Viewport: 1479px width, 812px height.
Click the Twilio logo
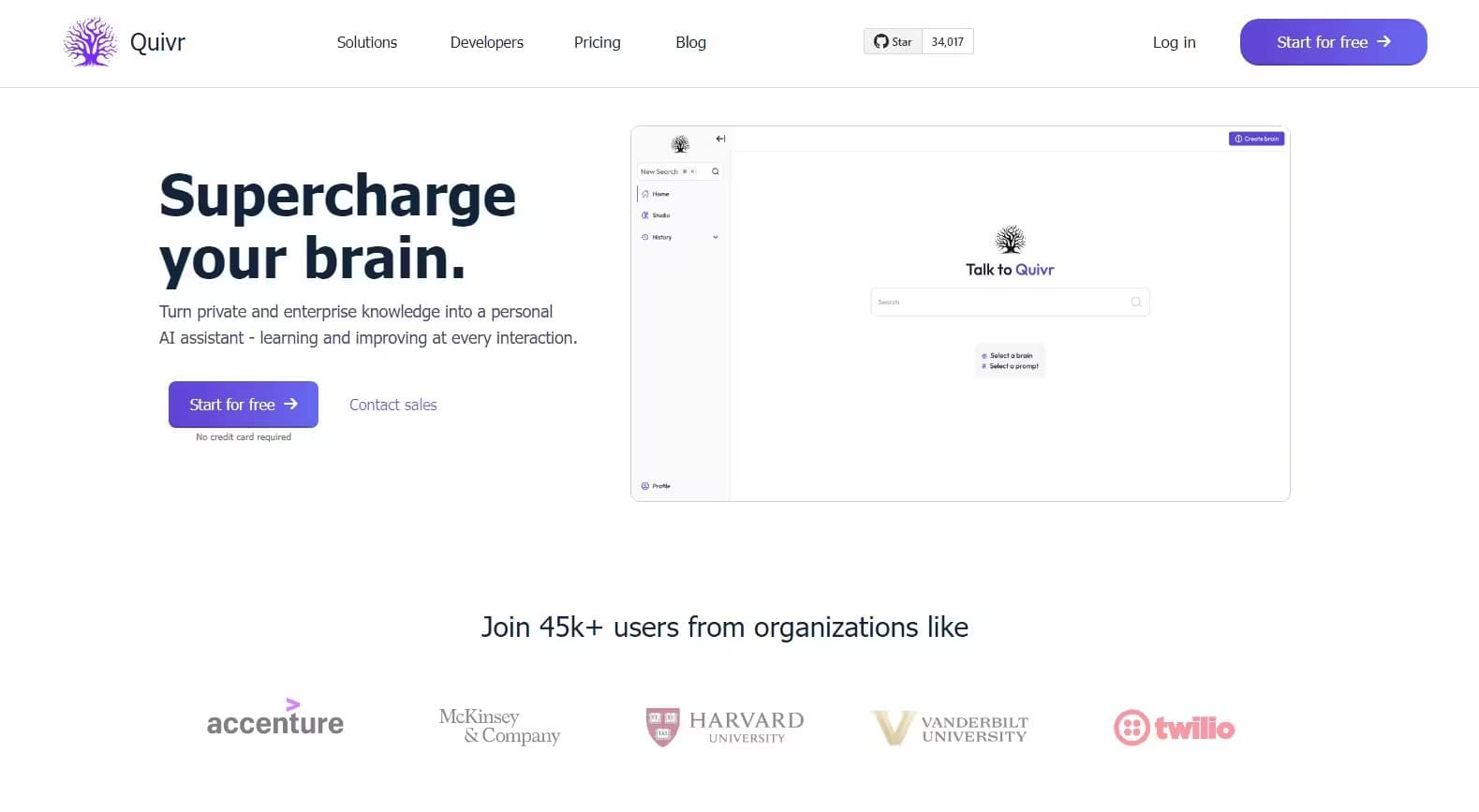coord(1174,728)
